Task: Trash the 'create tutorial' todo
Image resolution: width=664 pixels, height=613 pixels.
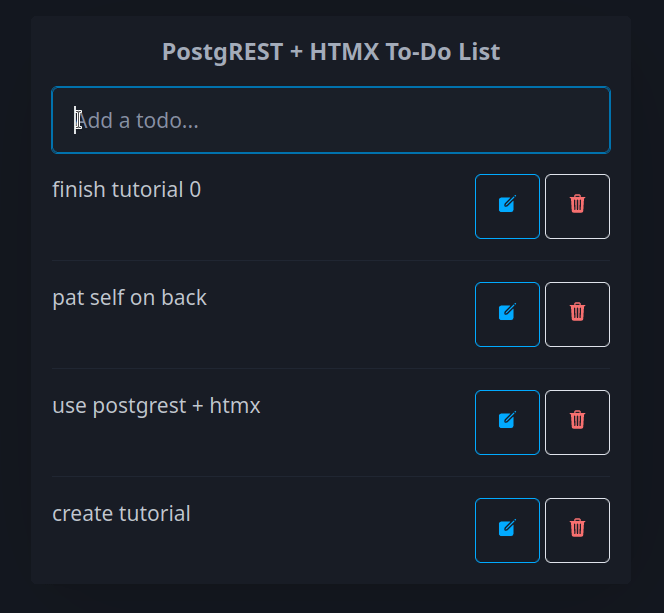Action: coord(577,530)
